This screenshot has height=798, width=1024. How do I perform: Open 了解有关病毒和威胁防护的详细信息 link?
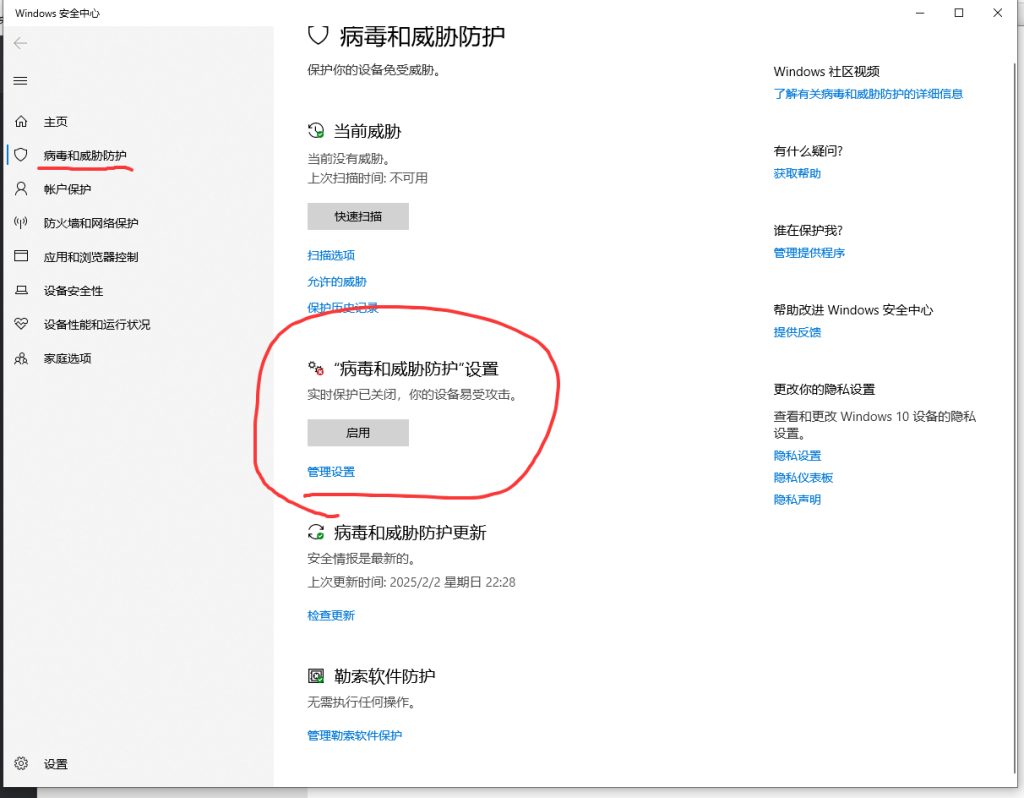(x=869, y=94)
